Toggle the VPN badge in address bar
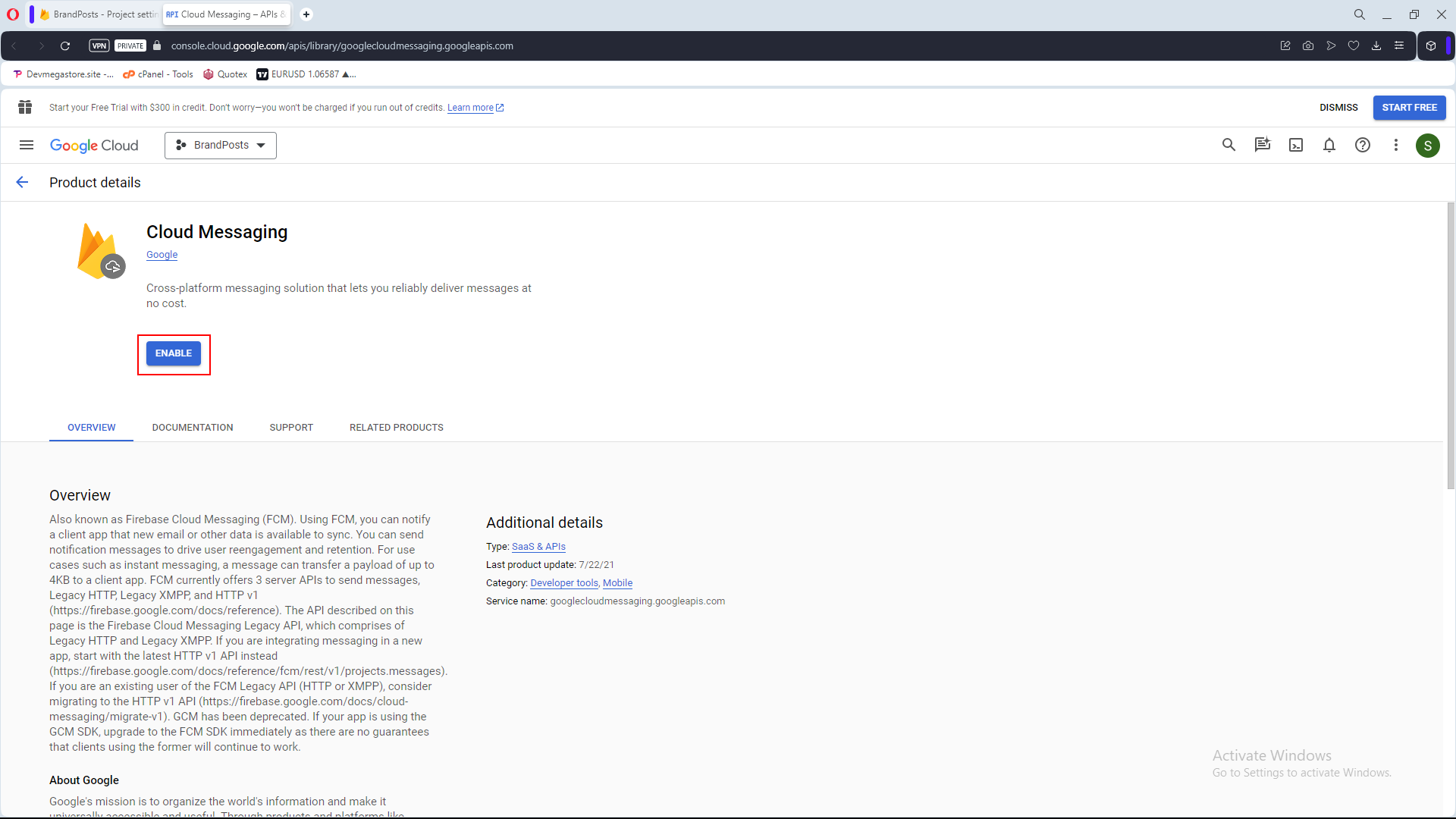Viewport: 1456px width, 819px height. [99, 46]
